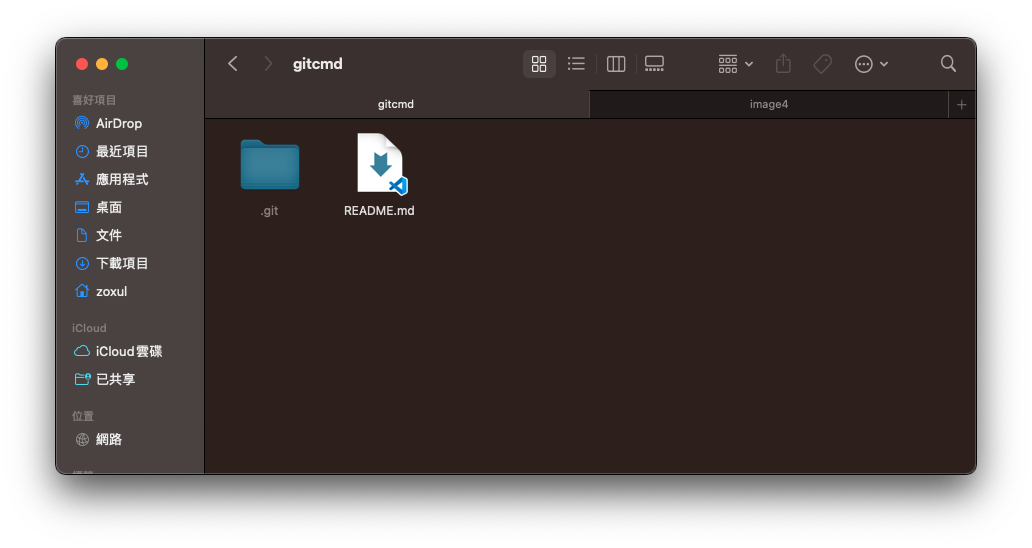The height and width of the screenshot is (548, 1032).
Task: Switch to the image4 tab
Action: click(x=768, y=104)
